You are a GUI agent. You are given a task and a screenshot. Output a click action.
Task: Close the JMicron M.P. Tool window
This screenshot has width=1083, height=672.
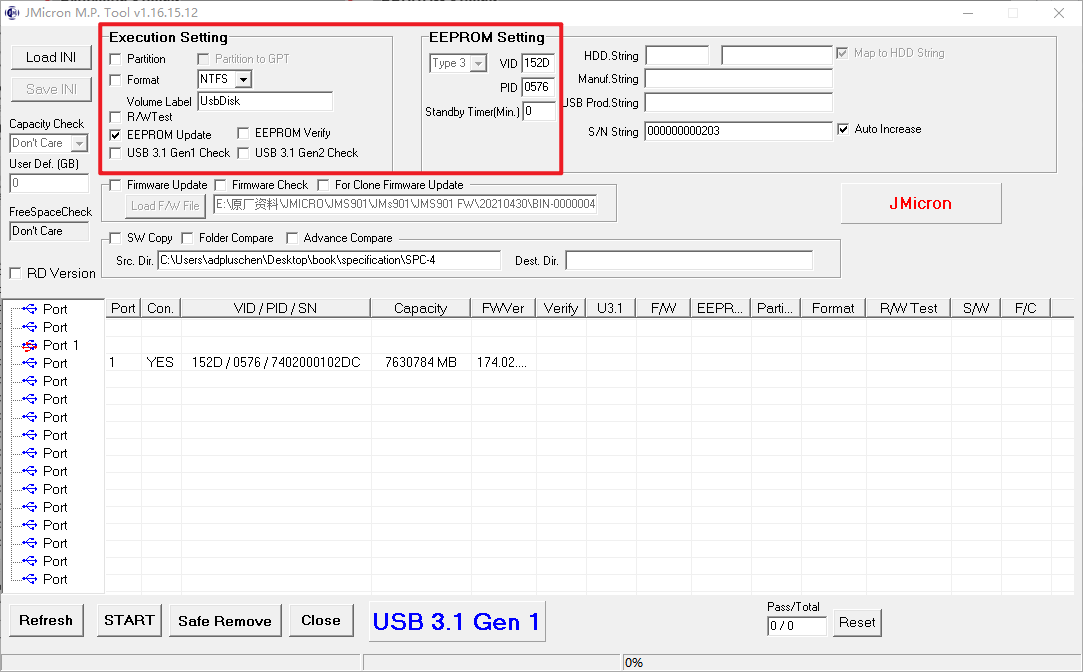pos(1059,13)
